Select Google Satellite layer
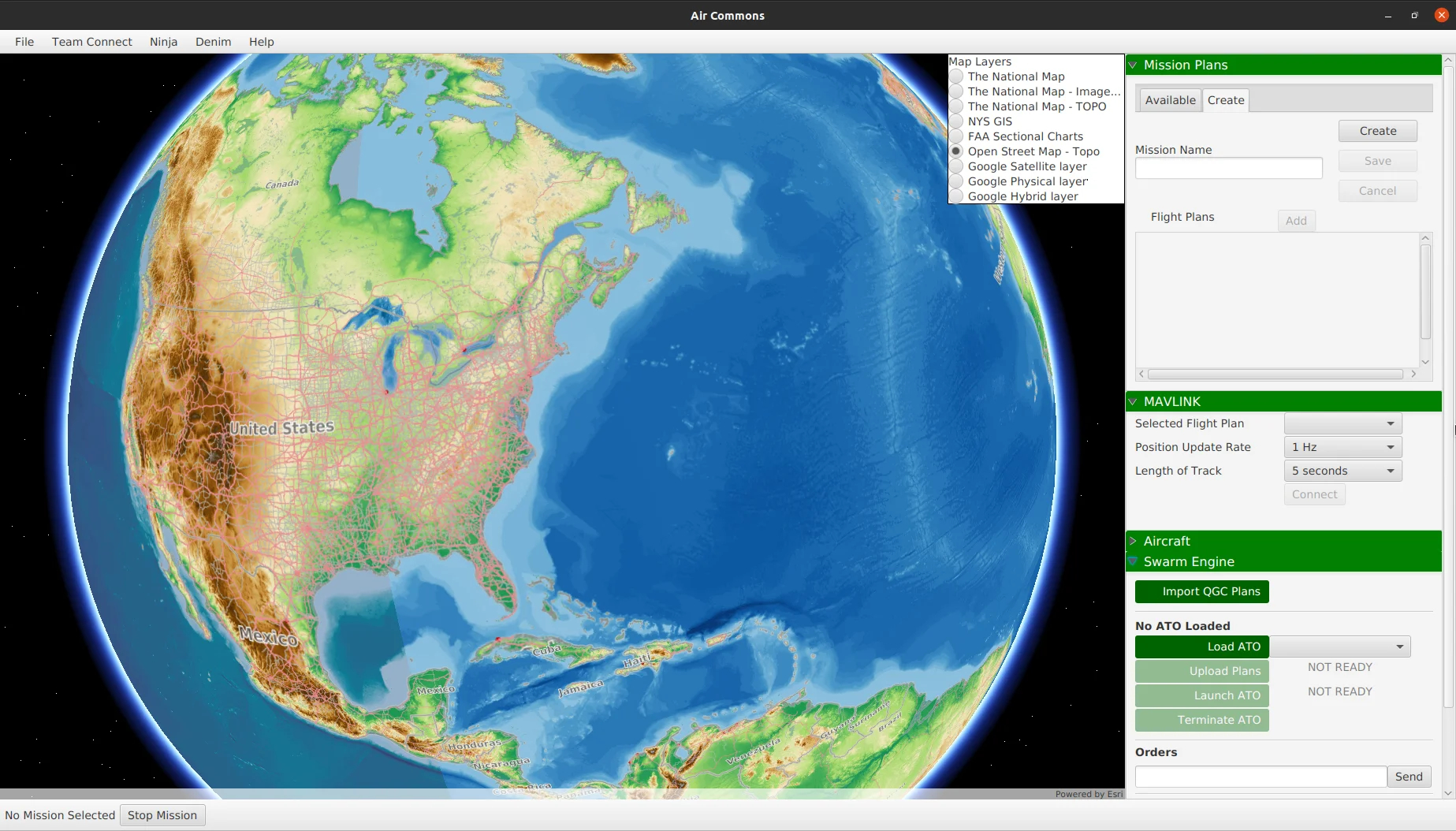1456x831 pixels. coord(956,166)
